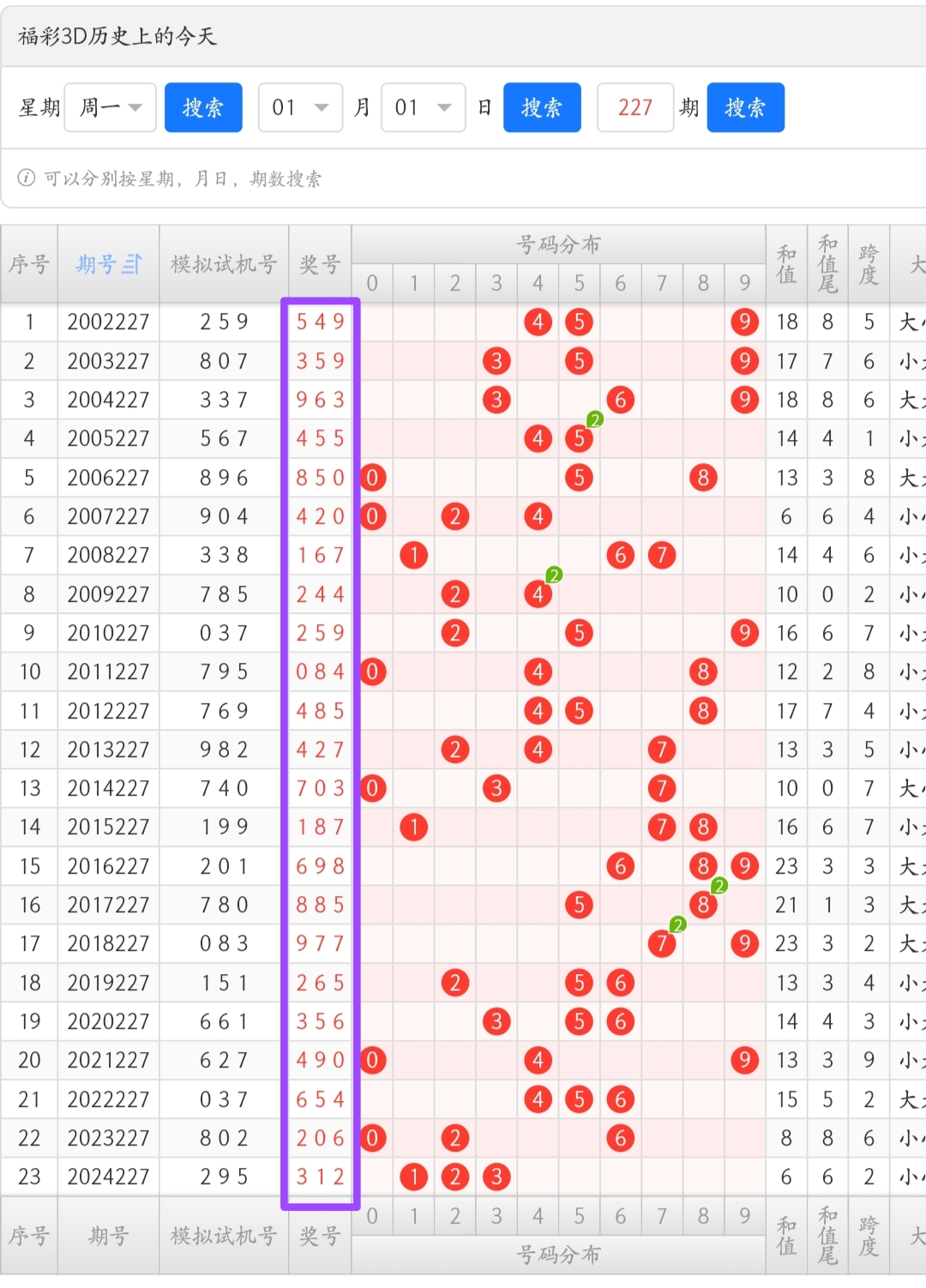Click red ball 9 in 2002227 row
Screen dimensions: 926x1288
[744, 322]
